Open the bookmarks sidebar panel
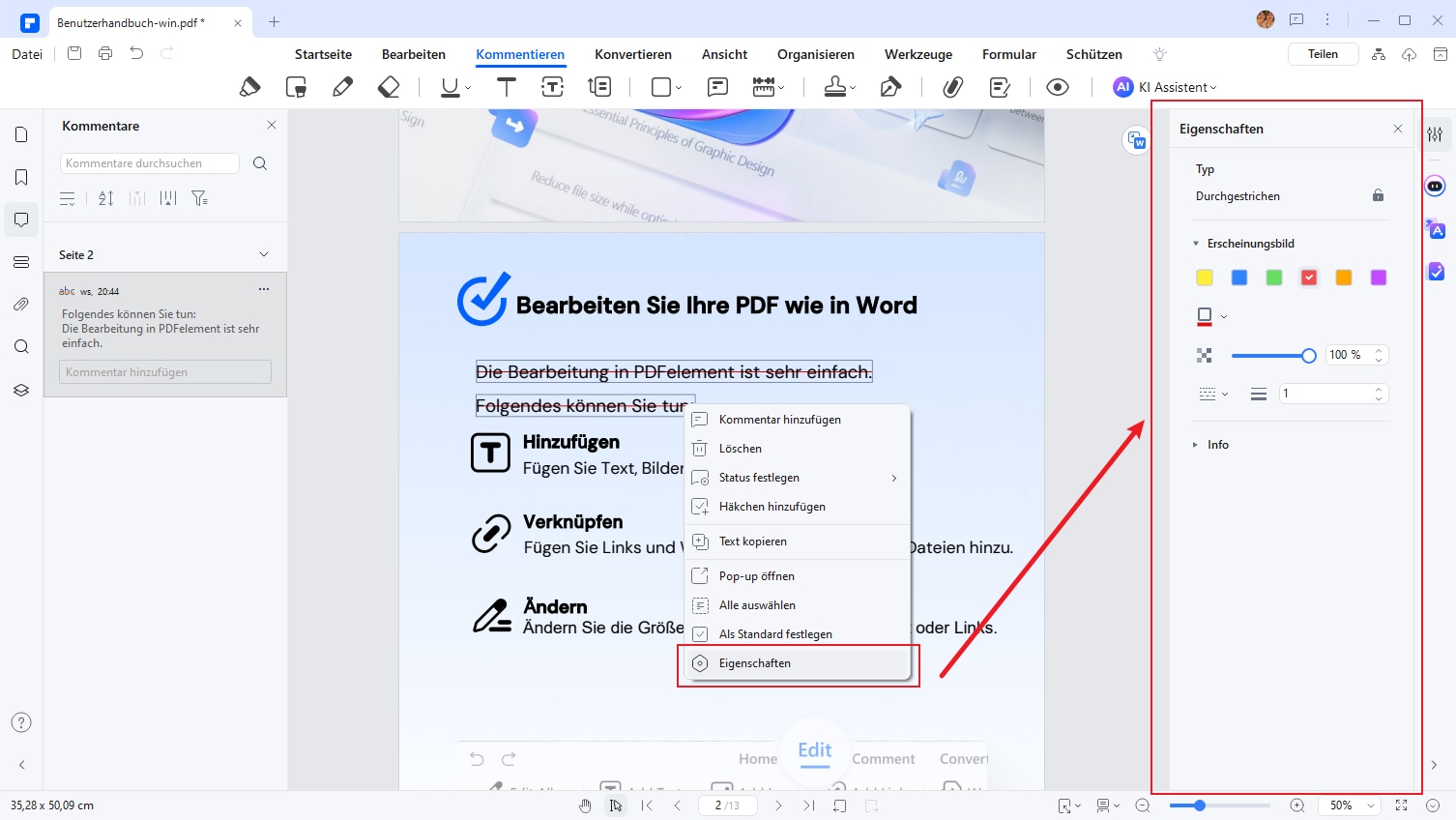This screenshot has height=820, width=1456. click(21, 177)
